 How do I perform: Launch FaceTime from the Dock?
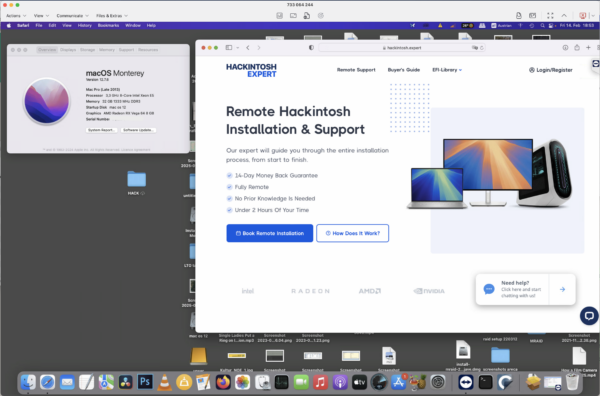pyautogui.click(x=301, y=382)
